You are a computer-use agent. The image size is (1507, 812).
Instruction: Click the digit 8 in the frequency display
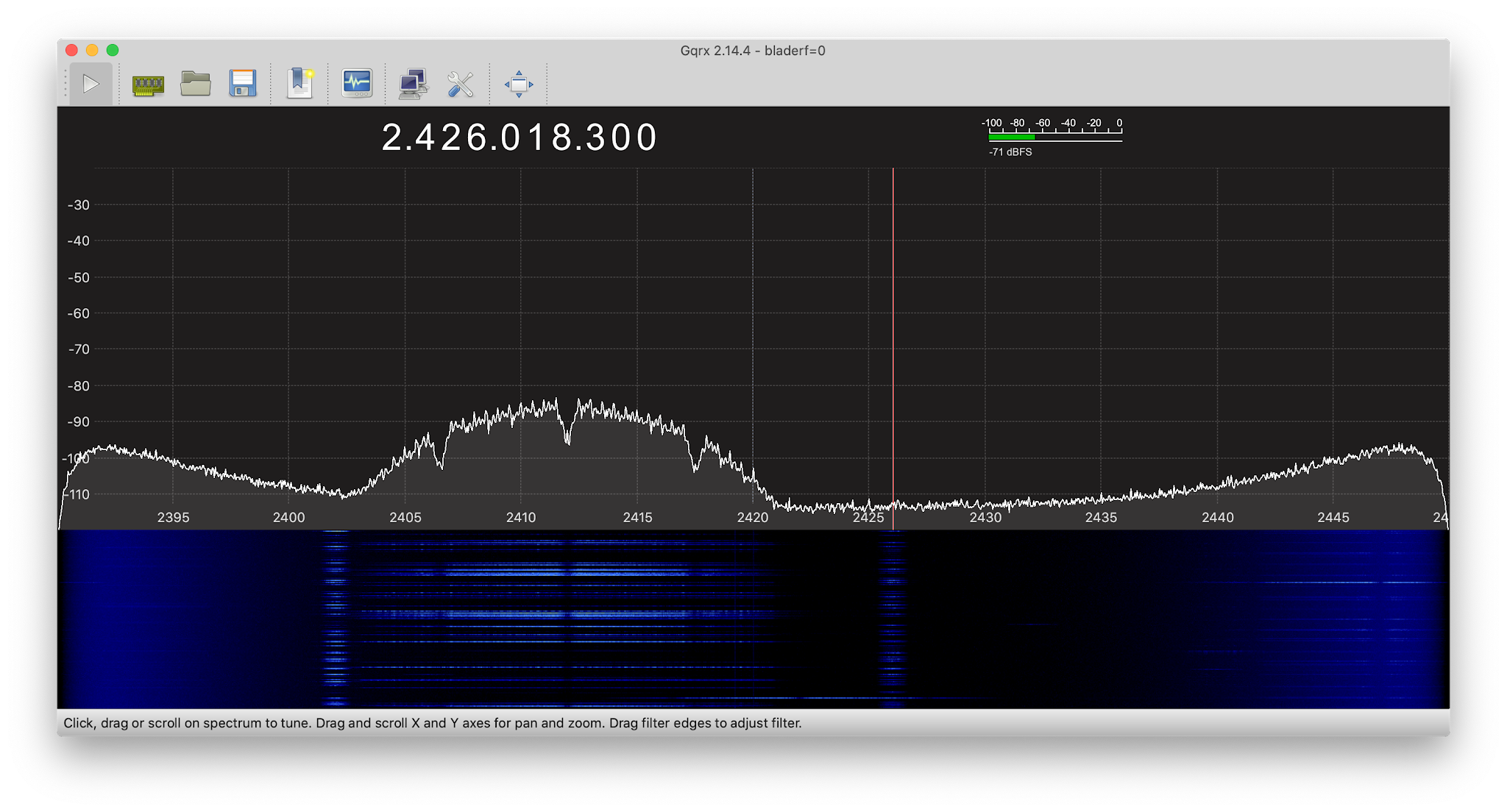[561, 138]
